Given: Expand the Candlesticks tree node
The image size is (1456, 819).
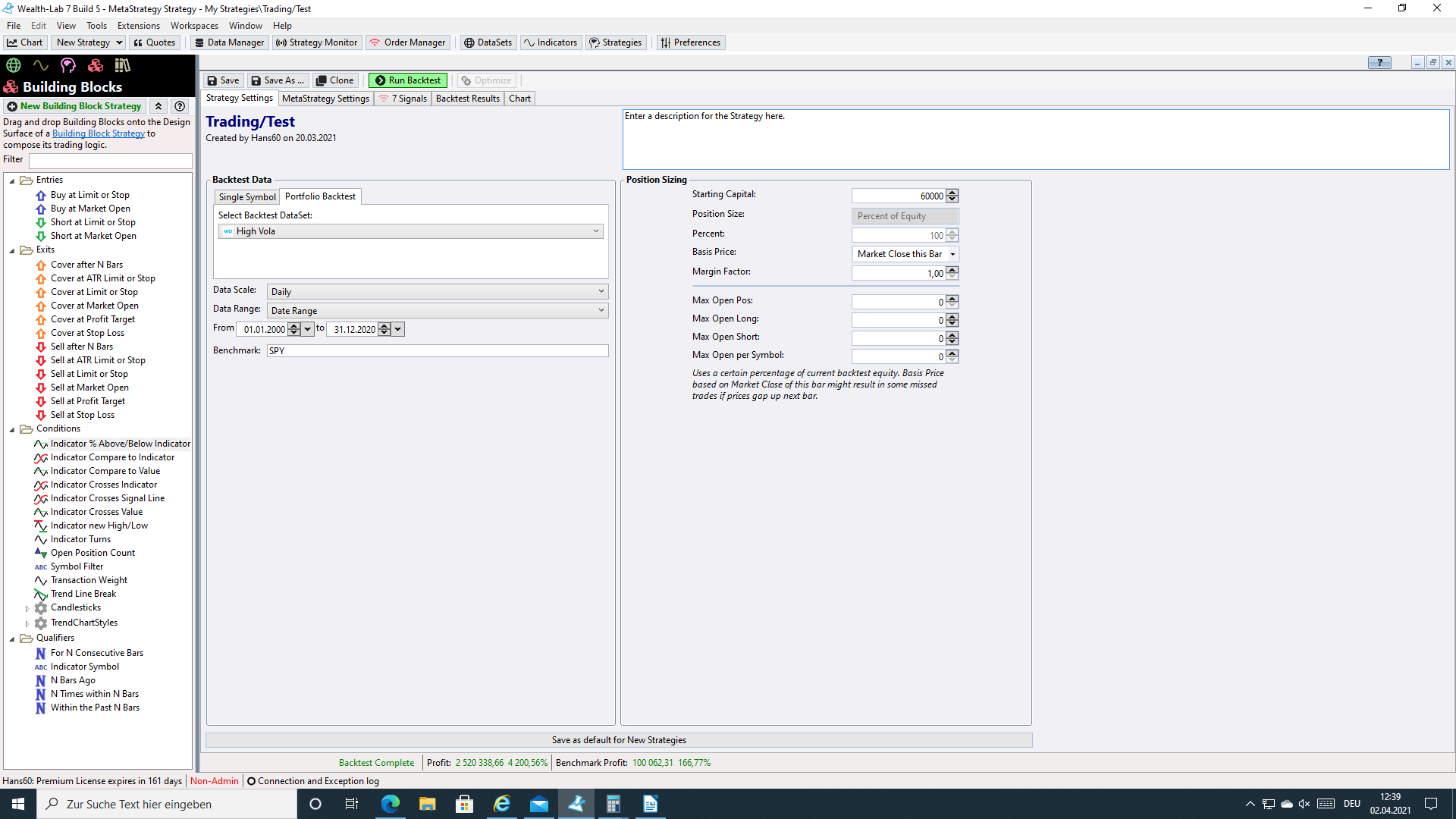Looking at the screenshot, I should coord(27,608).
